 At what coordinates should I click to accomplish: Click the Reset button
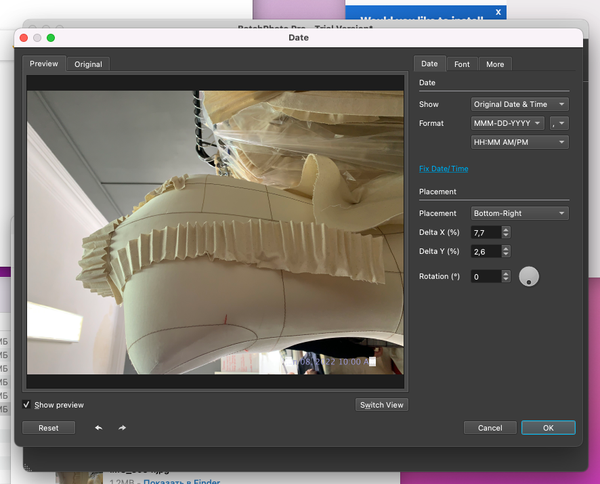click(x=48, y=428)
